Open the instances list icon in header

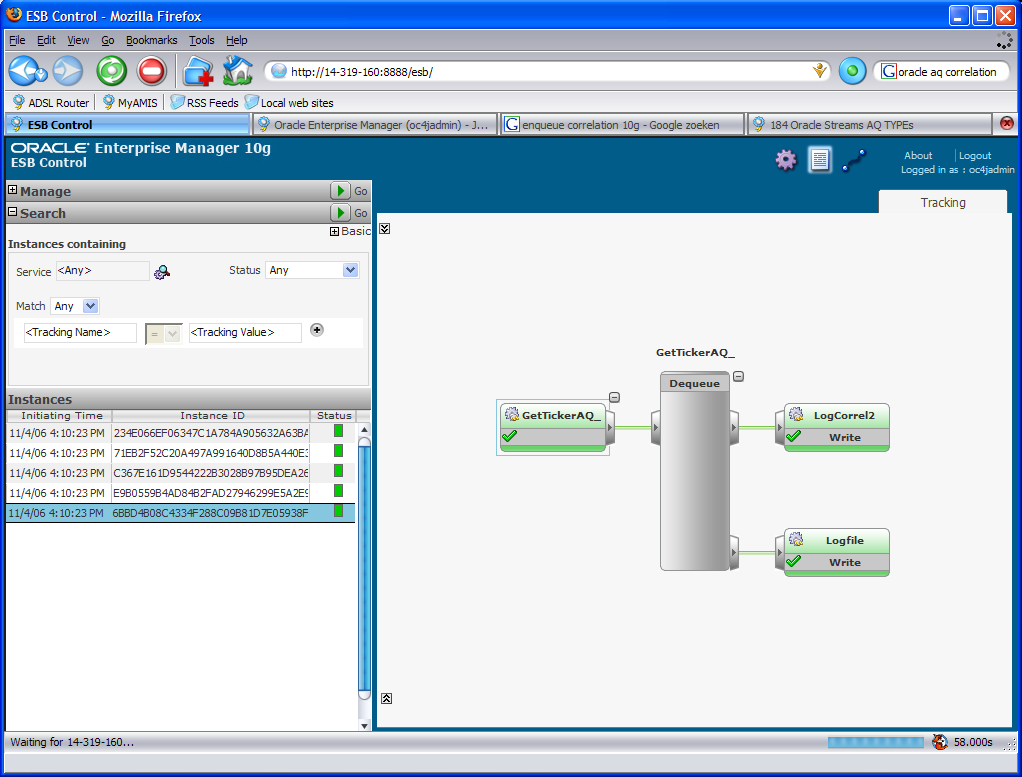[820, 160]
